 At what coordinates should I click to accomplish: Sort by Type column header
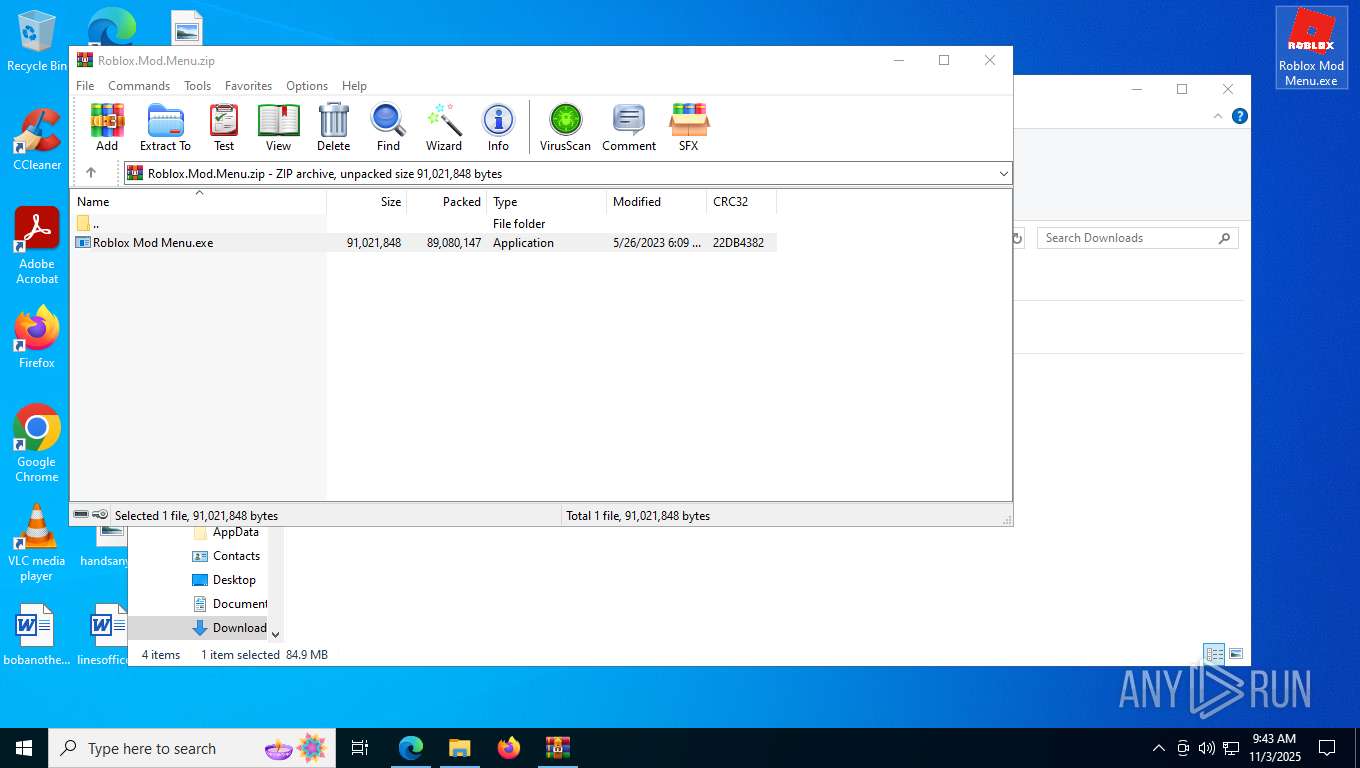[x=547, y=202]
